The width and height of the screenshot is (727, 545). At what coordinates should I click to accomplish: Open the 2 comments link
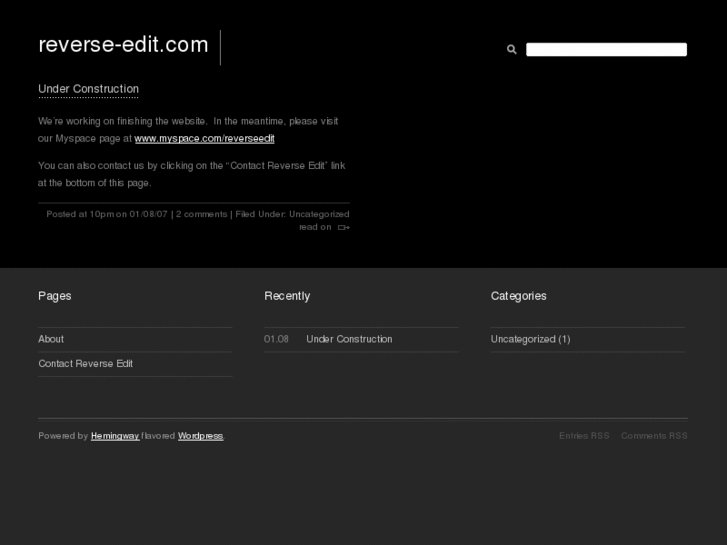click(202, 214)
